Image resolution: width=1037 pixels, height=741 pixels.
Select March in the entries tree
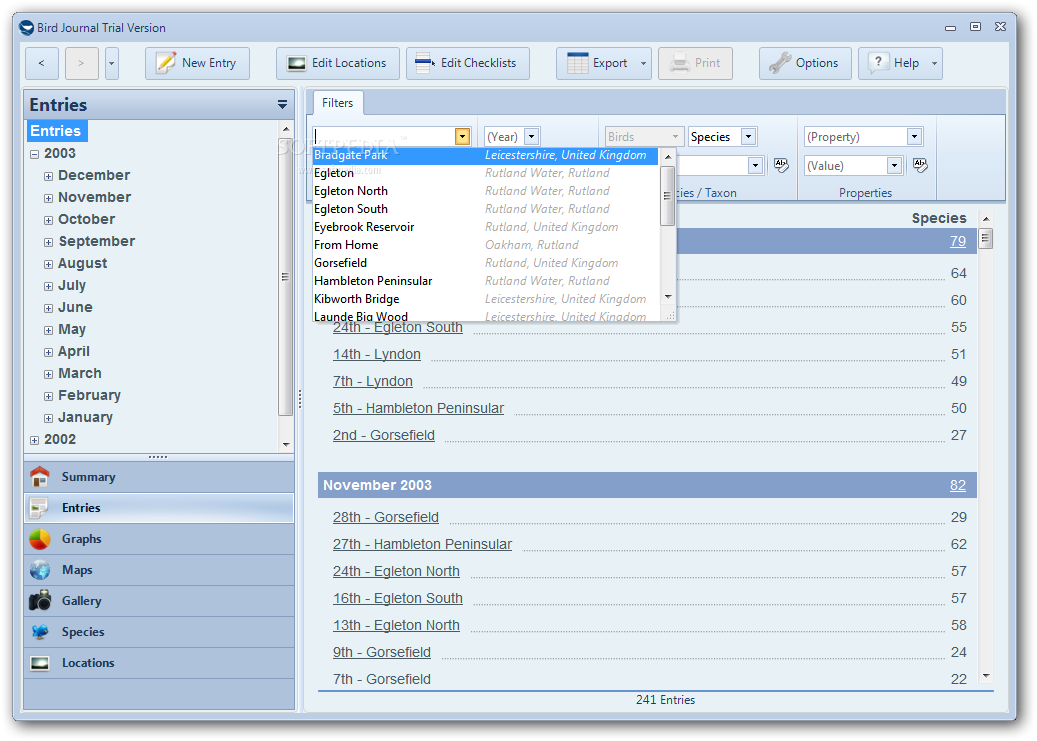coord(79,373)
